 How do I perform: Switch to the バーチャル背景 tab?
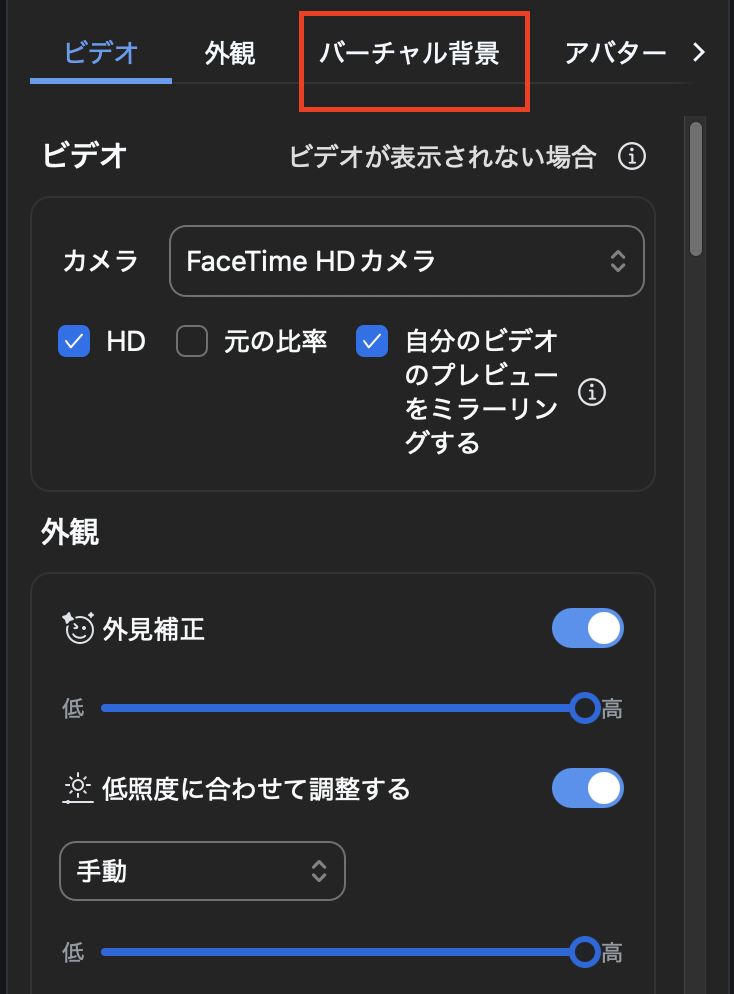click(x=409, y=53)
